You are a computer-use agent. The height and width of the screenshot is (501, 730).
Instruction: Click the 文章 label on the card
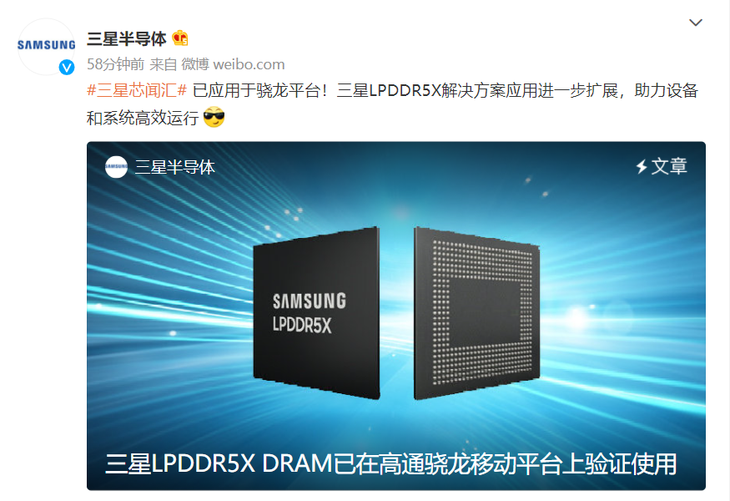pyautogui.click(x=669, y=166)
